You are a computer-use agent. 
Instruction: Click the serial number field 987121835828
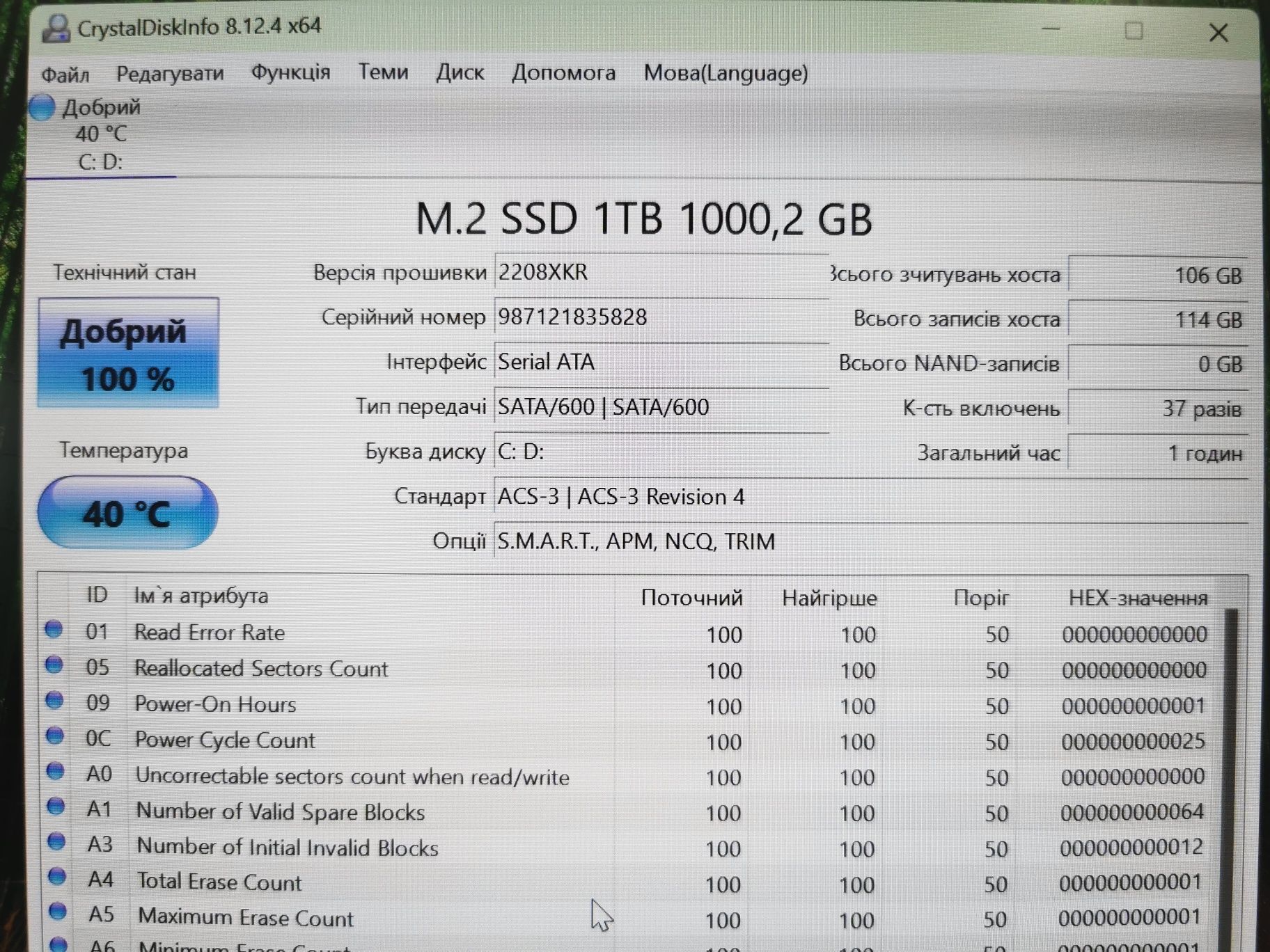pyautogui.click(x=661, y=317)
